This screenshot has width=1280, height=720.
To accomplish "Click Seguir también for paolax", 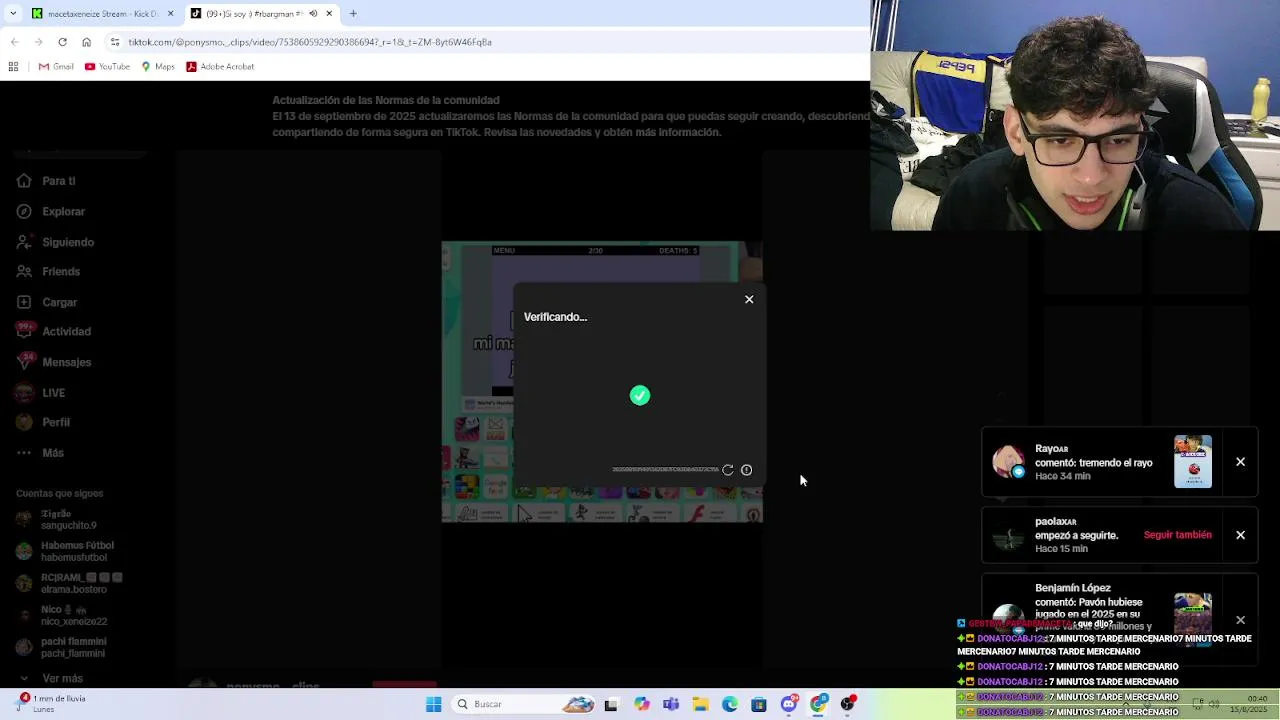I will click(x=1177, y=535).
